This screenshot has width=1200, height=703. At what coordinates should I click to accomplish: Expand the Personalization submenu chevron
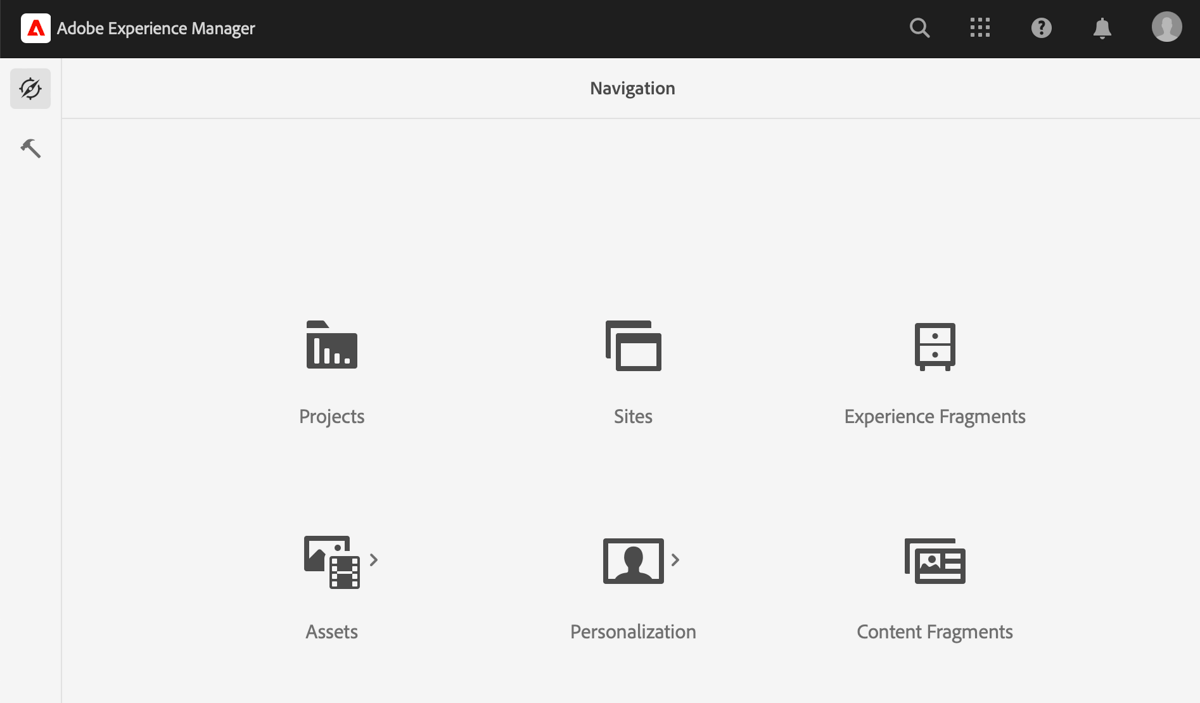675,561
